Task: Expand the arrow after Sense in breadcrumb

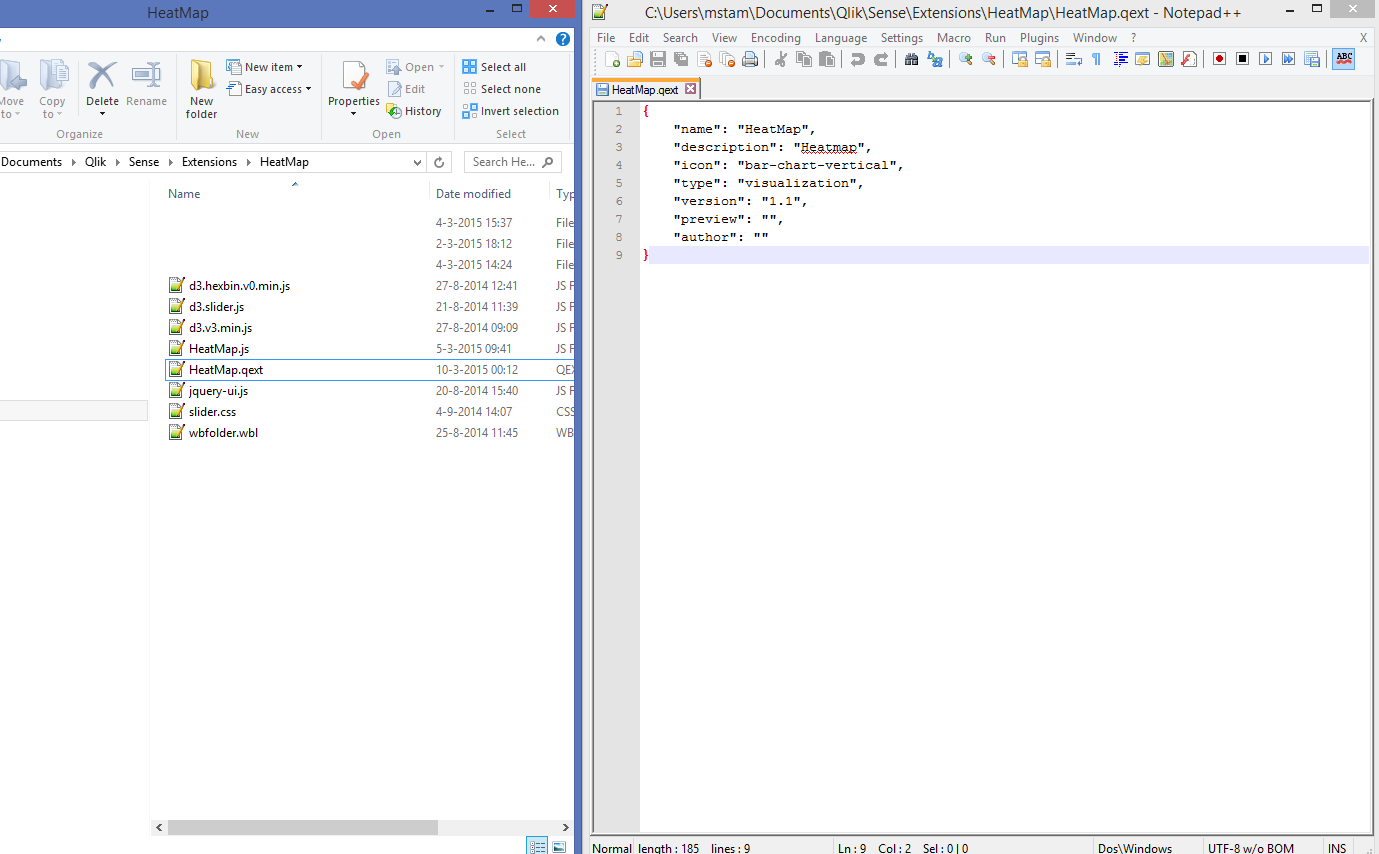Action: [171, 162]
